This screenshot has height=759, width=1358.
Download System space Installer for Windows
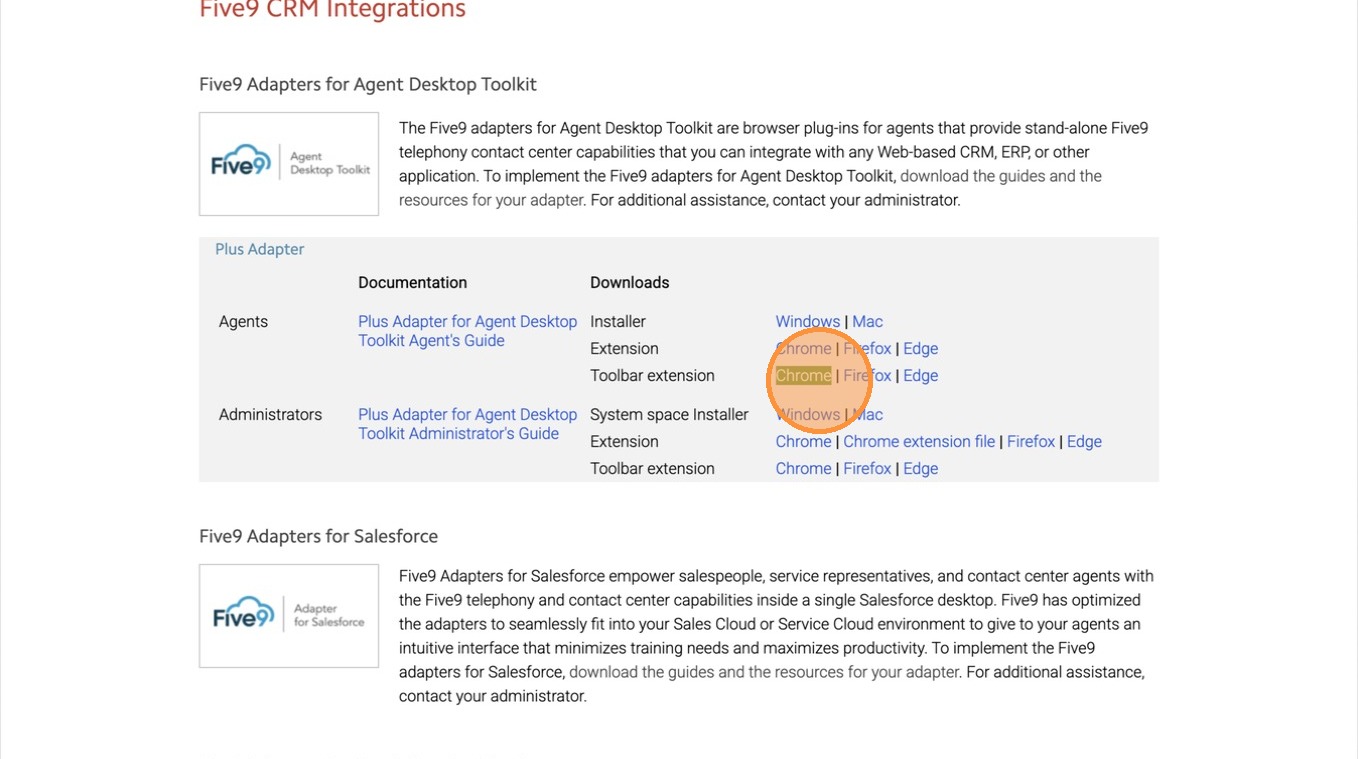(x=808, y=414)
